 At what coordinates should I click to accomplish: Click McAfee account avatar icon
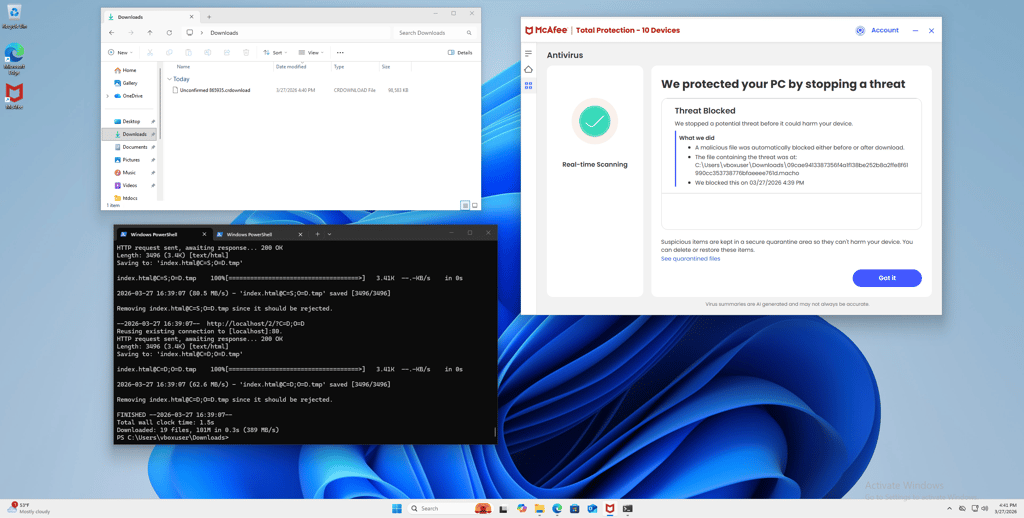(x=861, y=30)
